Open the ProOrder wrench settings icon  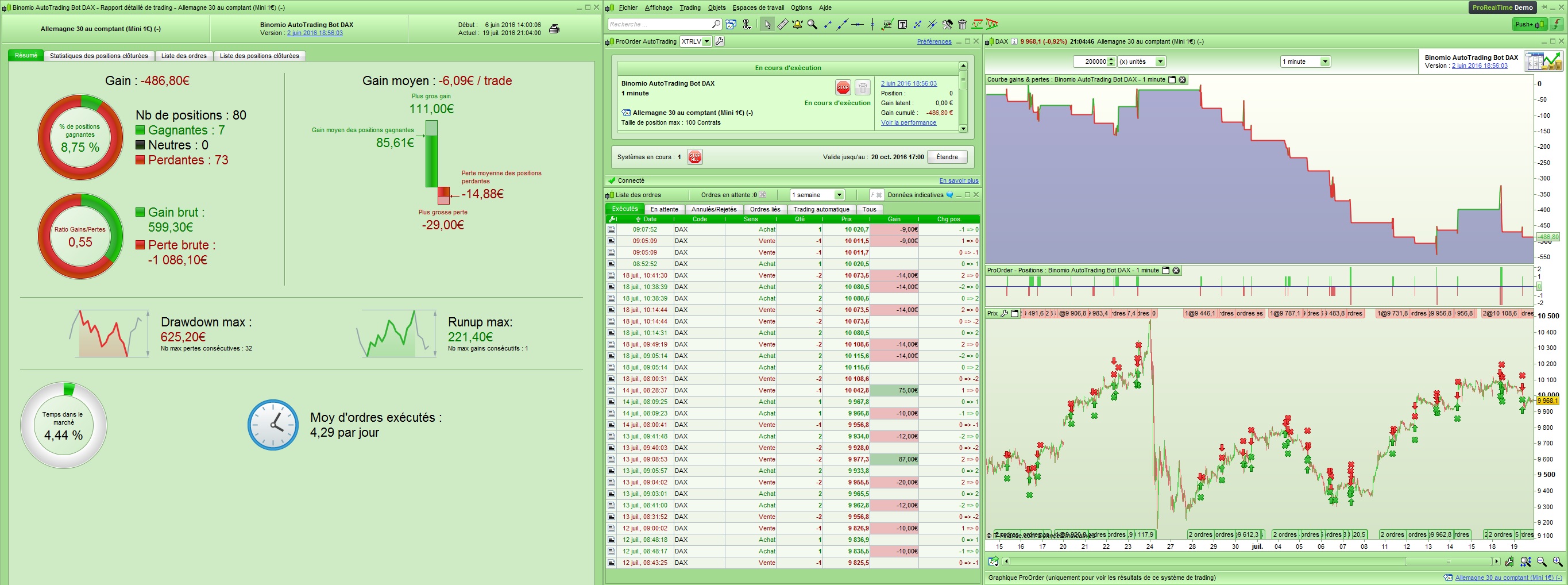pos(720,41)
